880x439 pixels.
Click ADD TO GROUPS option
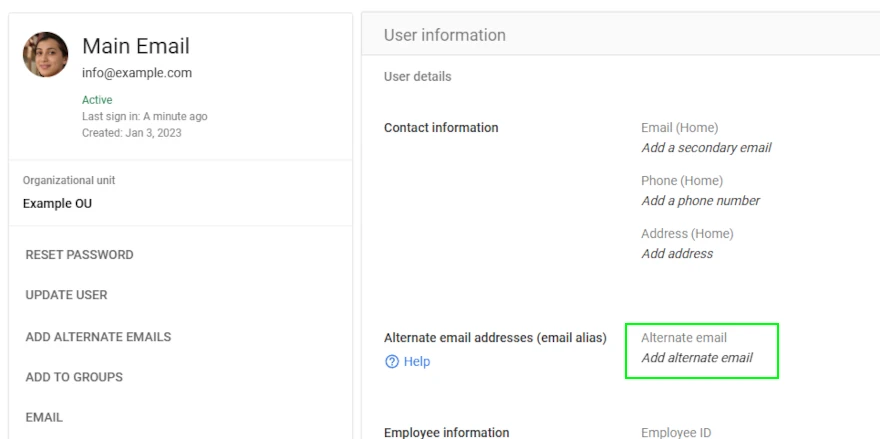pyautogui.click(x=74, y=377)
